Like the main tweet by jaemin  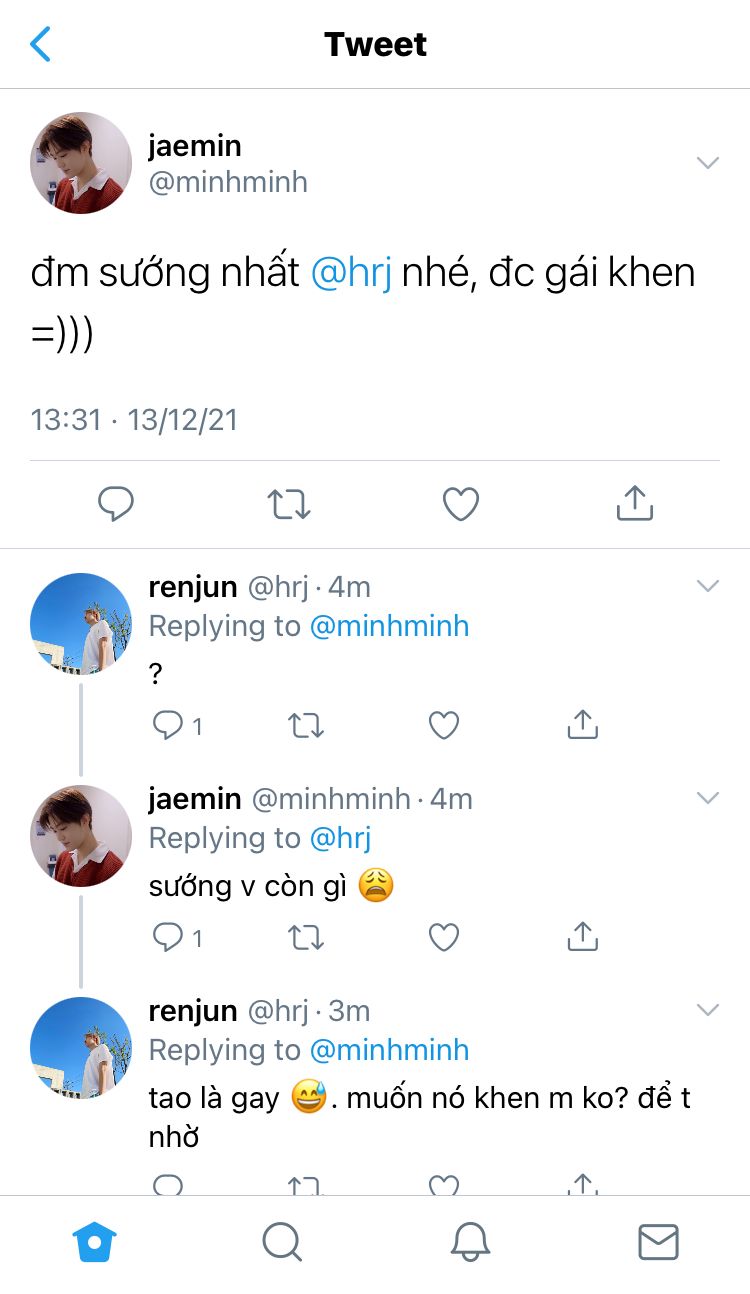tap(461, 504)
